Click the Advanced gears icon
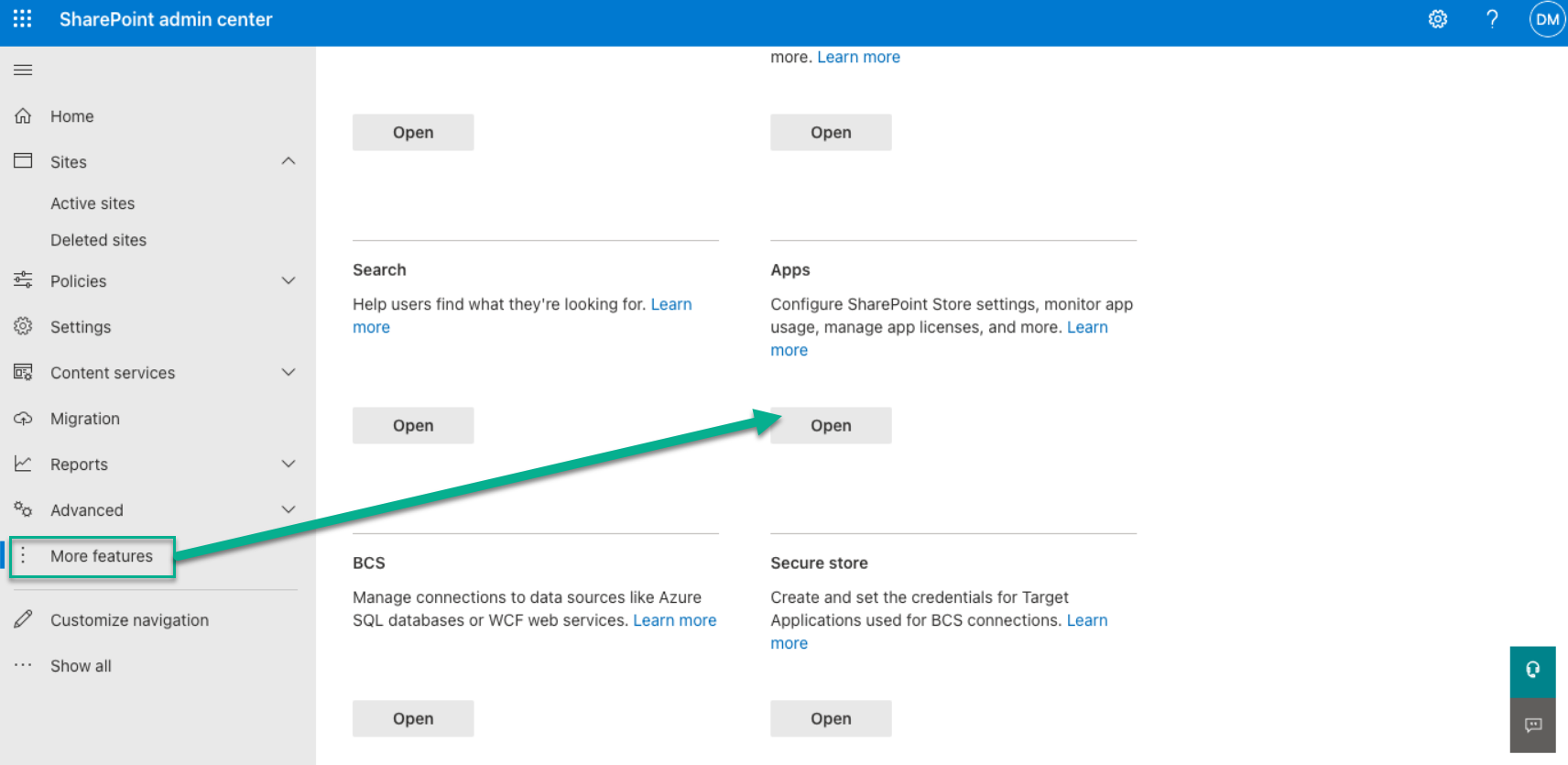Viewport: 1568px width, 765px height. 23,509
